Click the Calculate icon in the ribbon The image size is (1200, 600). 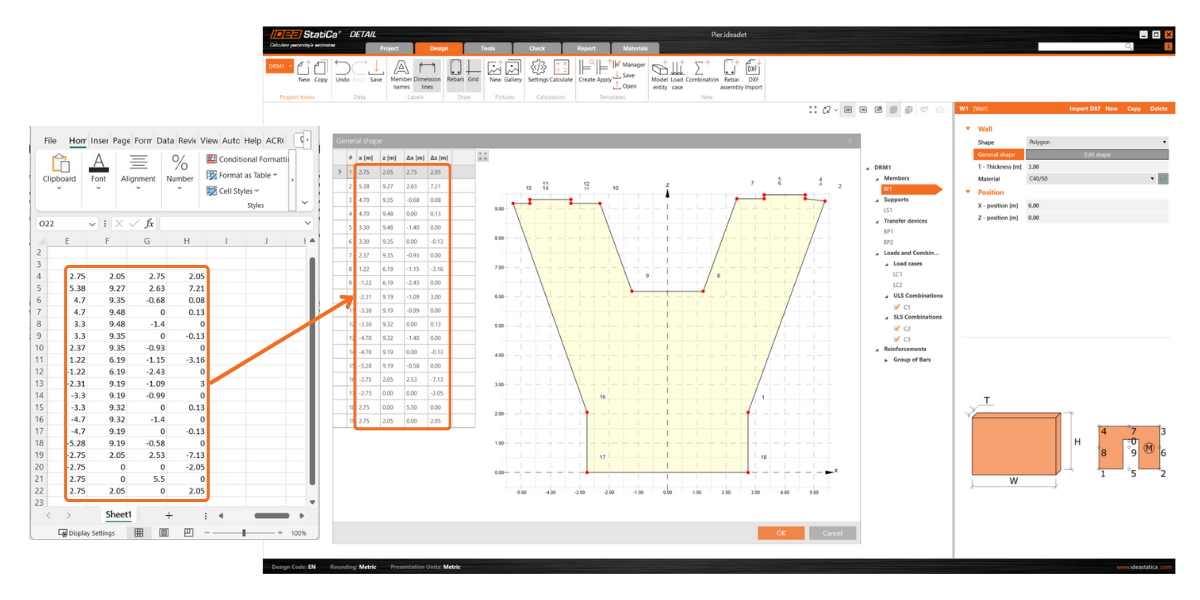point(561,70)
